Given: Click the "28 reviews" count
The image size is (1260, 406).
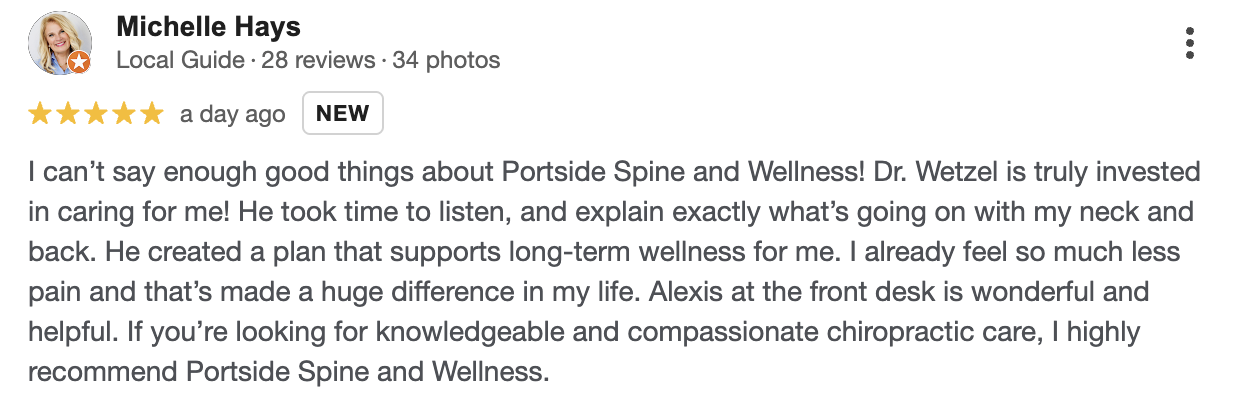Looking at the screenshot, I should coord(319,60).
